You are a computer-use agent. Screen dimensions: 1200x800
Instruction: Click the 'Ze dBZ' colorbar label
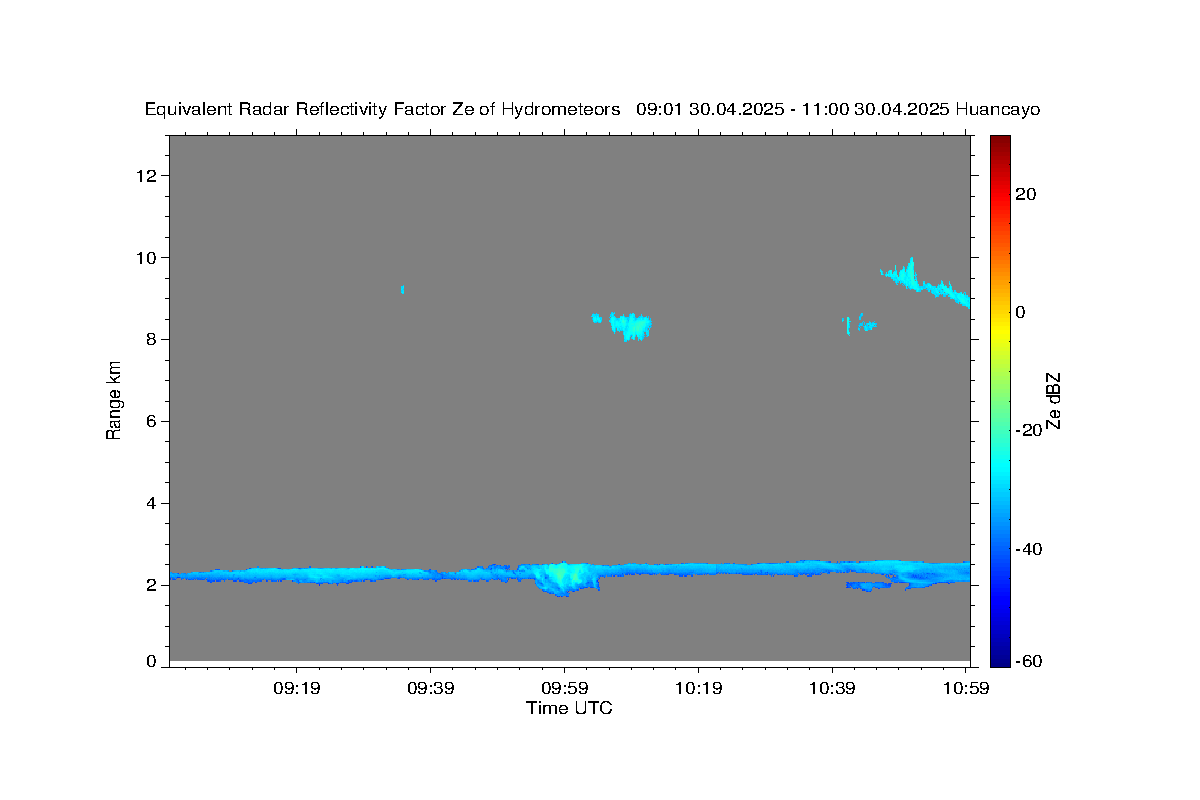tap(1052, 400)
